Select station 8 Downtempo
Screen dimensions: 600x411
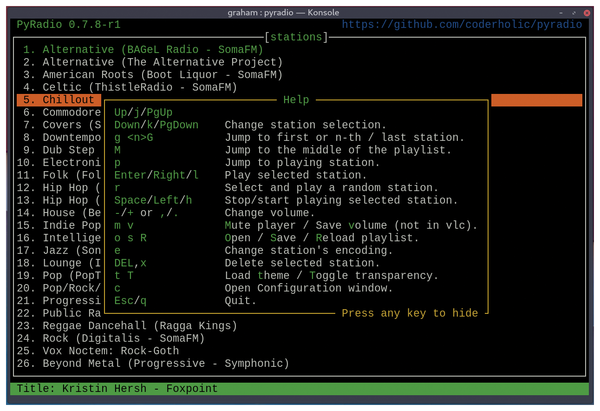(62, 138)
